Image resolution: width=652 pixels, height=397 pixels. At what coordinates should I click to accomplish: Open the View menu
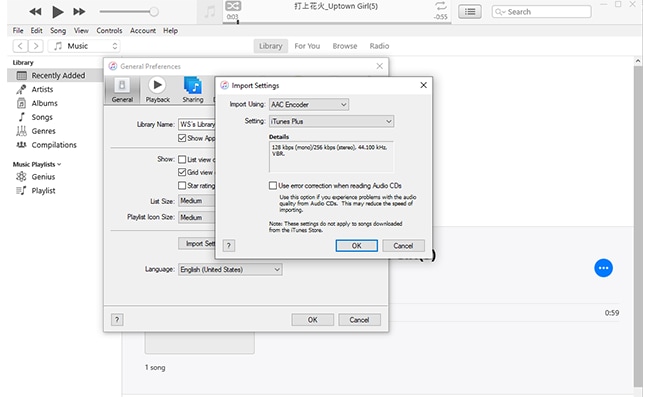[x=81, y=30]
